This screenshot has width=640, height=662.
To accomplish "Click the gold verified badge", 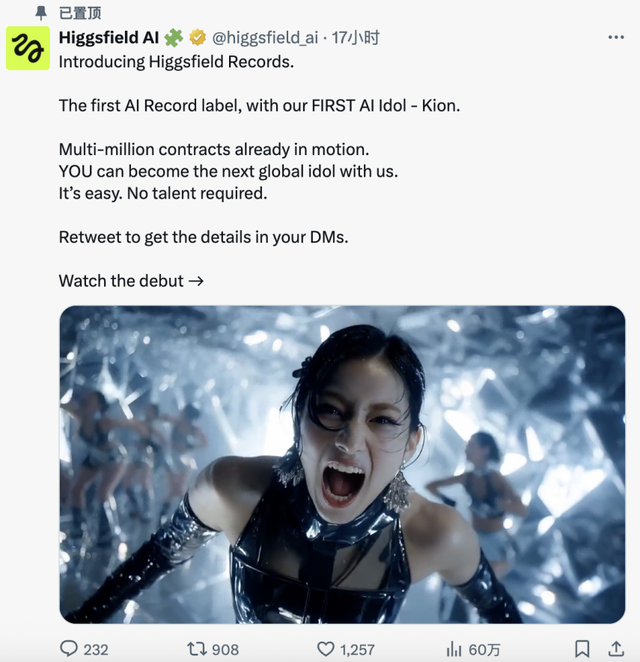I will tap(197, 38).
